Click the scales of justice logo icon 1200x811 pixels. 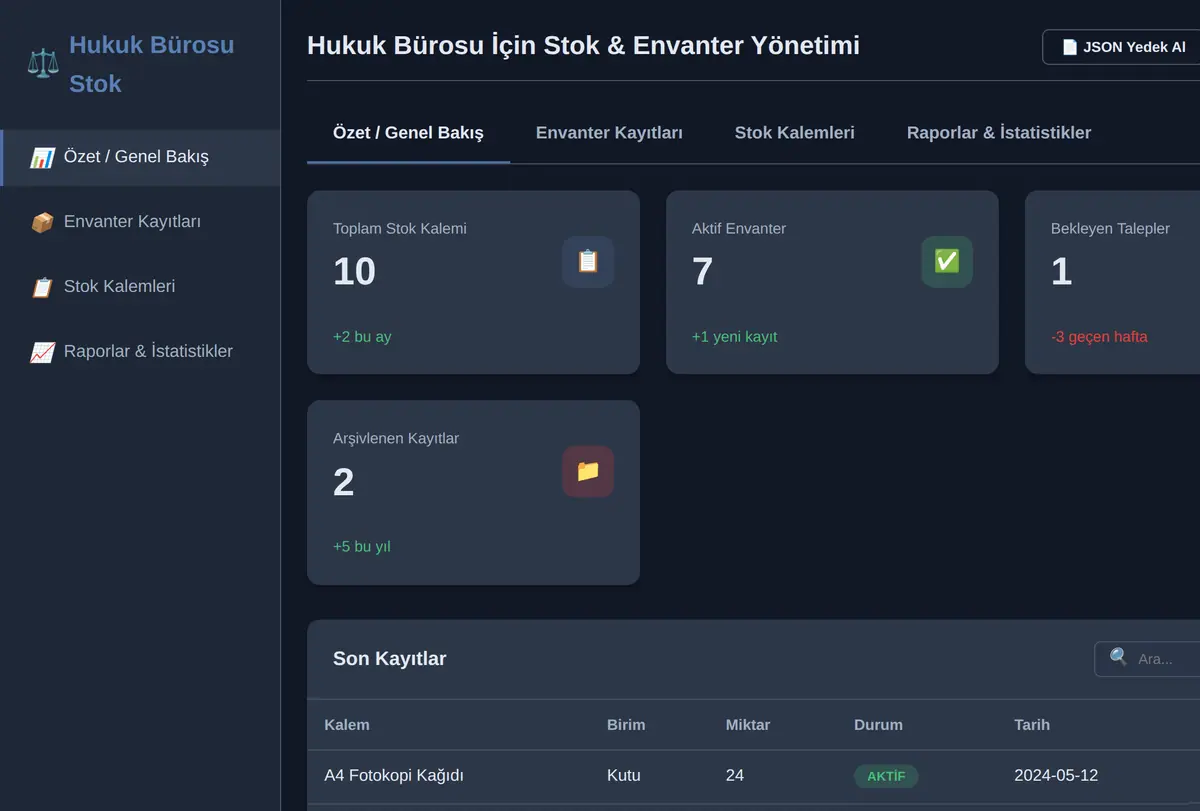point(43,64)
